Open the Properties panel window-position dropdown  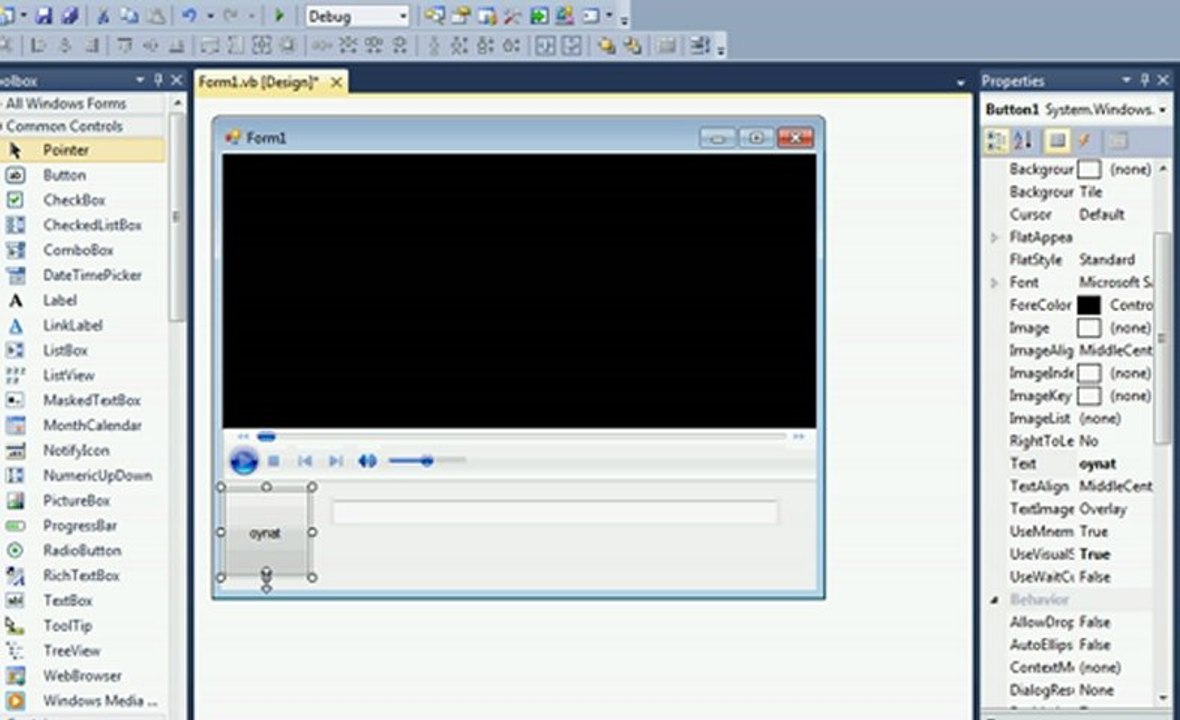[x=1126, y=80]
